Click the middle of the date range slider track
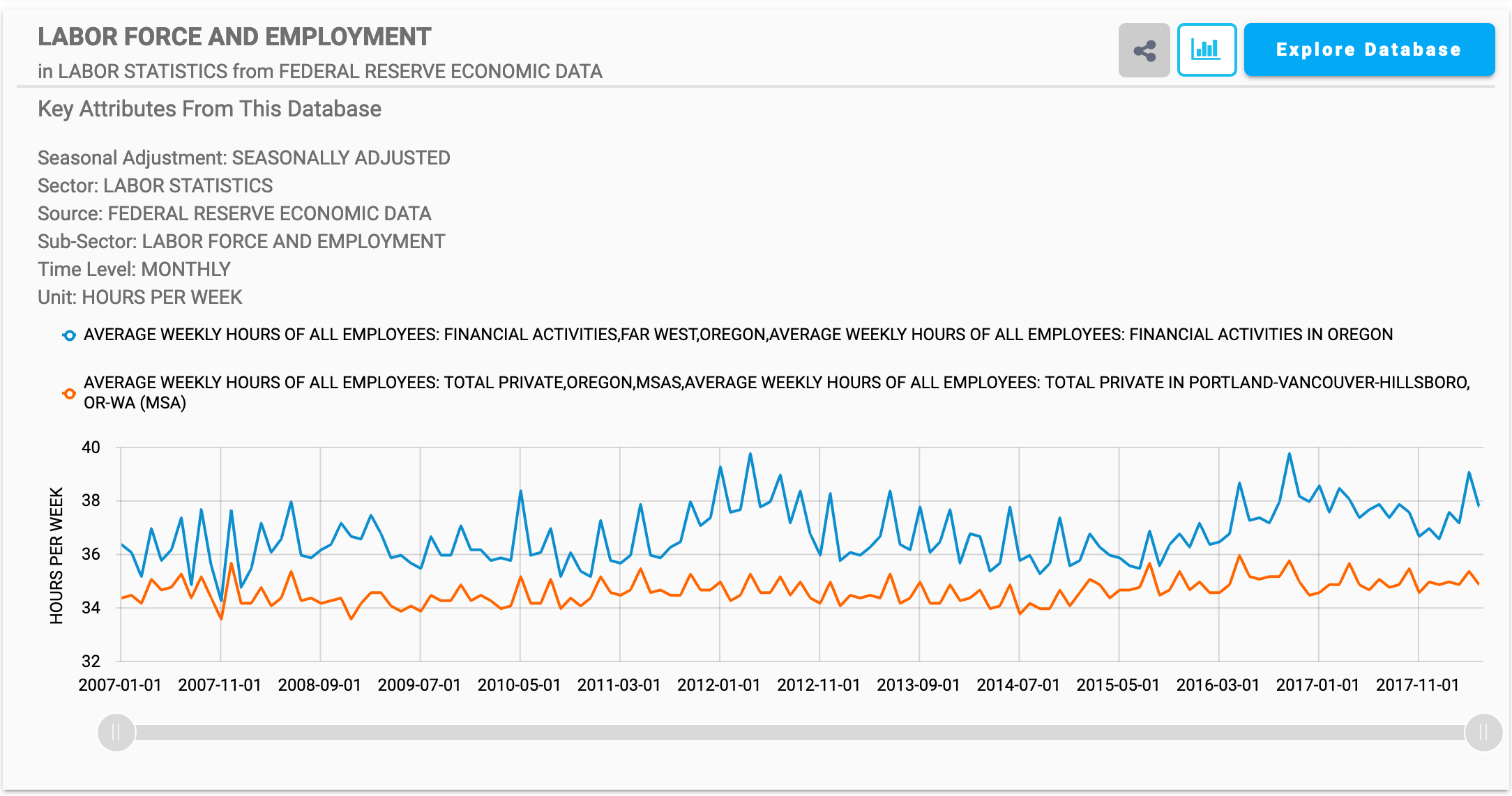This screenshot has width=1512, height=796. pyautogui.click(x=800, y=733)
